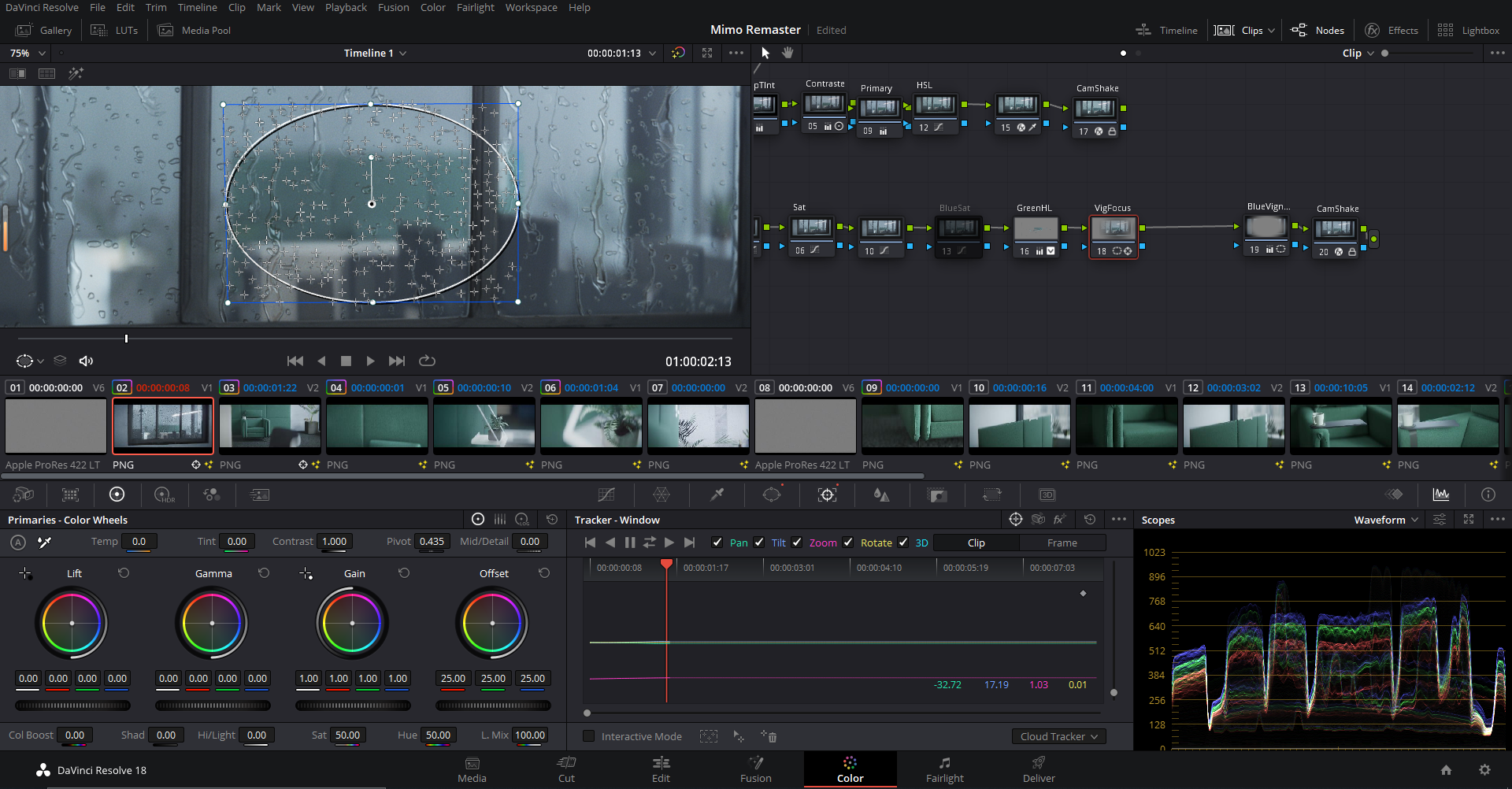
Task: Open the Tracker panel options menu
Action: [1118, 520]
